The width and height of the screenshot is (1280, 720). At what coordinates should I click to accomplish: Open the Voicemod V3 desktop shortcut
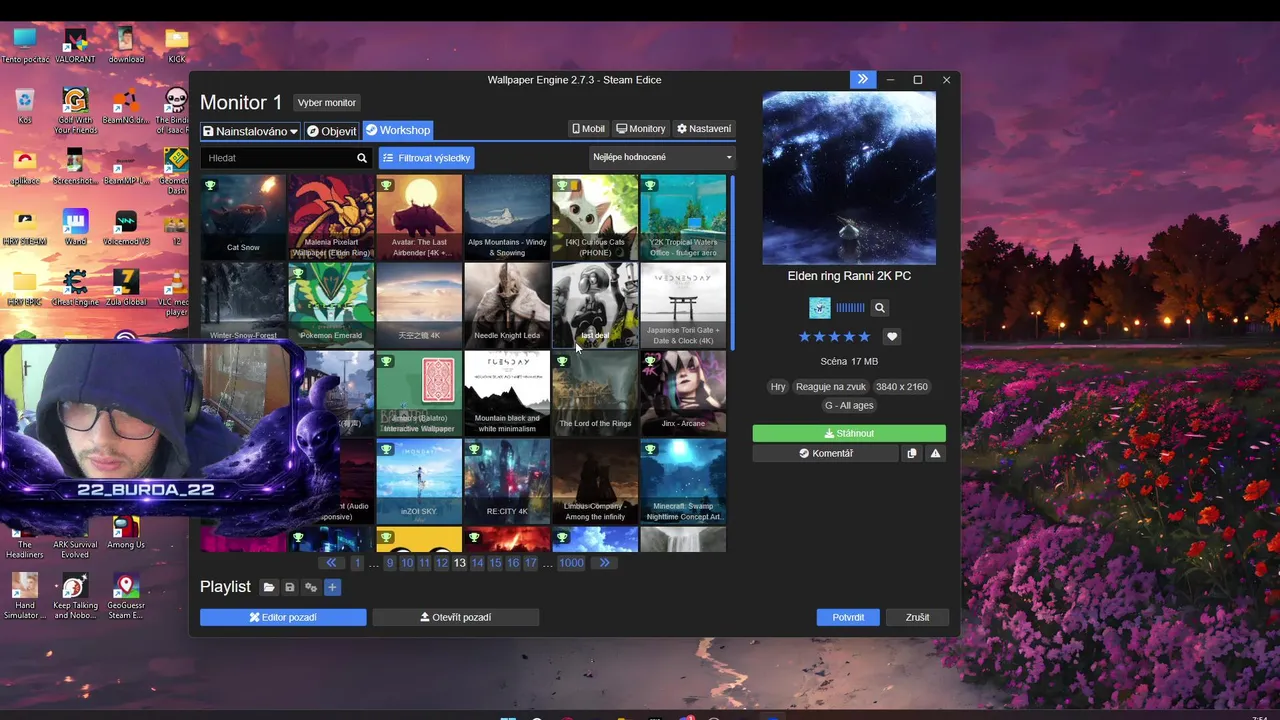click(126, 228)
